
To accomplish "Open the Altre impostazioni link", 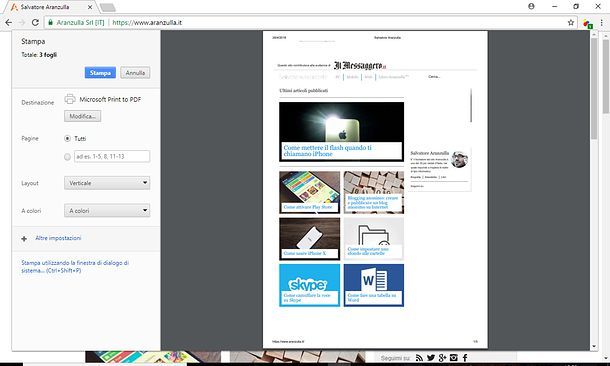I will tap(58, 238).
